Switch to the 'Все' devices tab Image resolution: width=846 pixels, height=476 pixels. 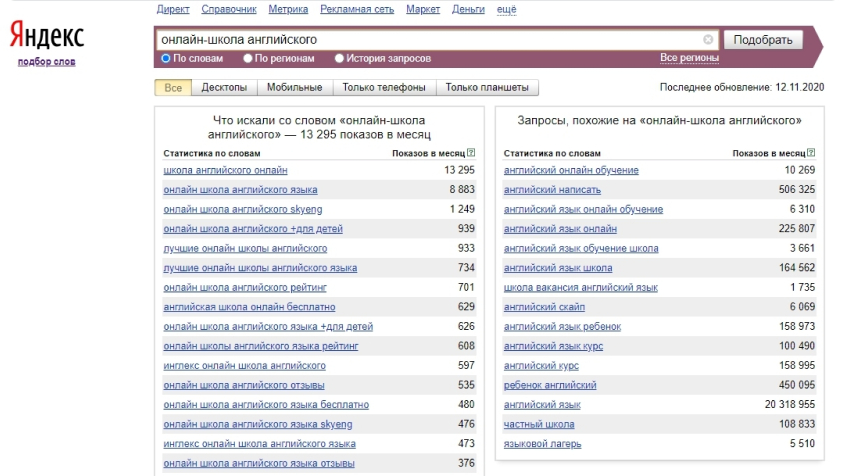pos(173,87)
